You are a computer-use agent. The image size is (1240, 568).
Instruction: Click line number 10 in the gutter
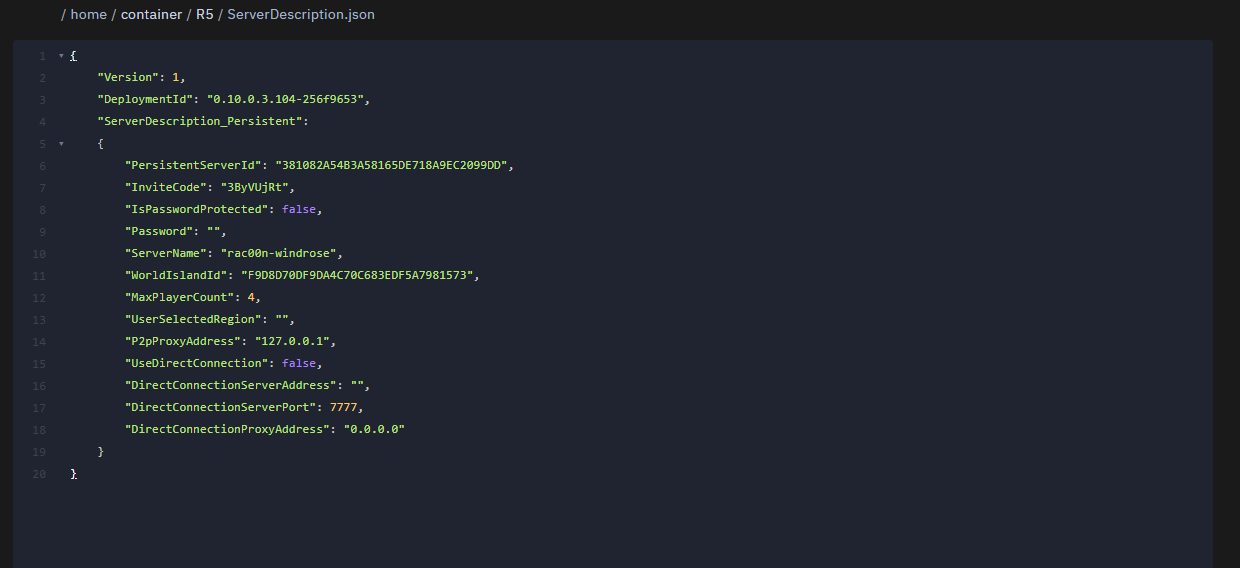point(40,254)
